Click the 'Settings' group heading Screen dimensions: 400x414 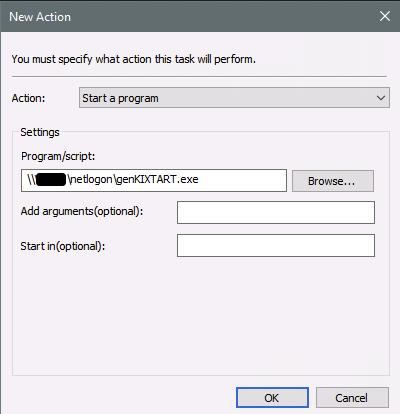coord(40,132)
